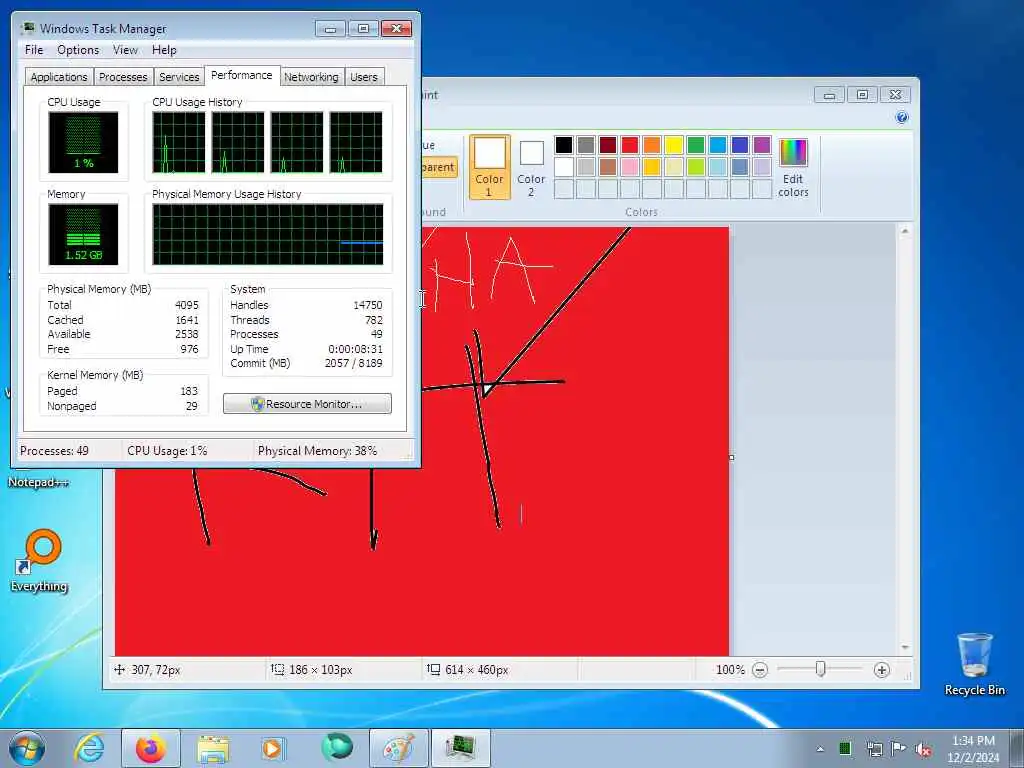The height and width of the screenshot is (768, 1024).
Task: Click the muted volume tray icon
Action: 923,749
